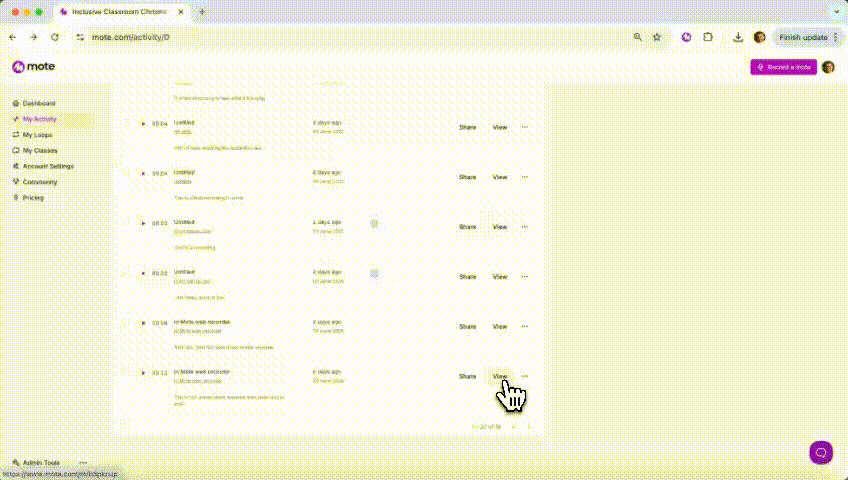
Task: Open the zoom magnifier icon in address bar
Action: (638, 37)
